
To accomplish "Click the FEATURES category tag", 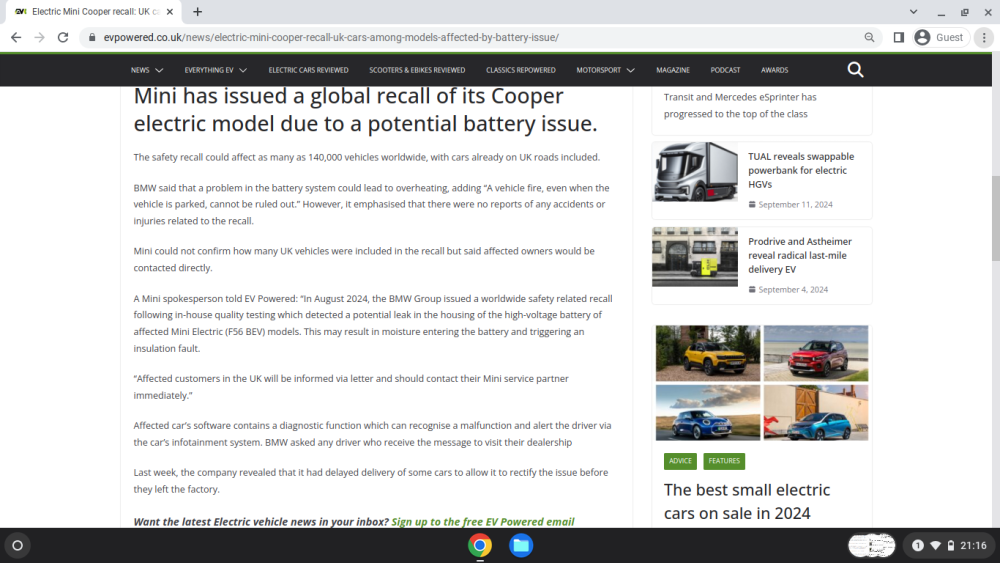I will click(724, 461).
